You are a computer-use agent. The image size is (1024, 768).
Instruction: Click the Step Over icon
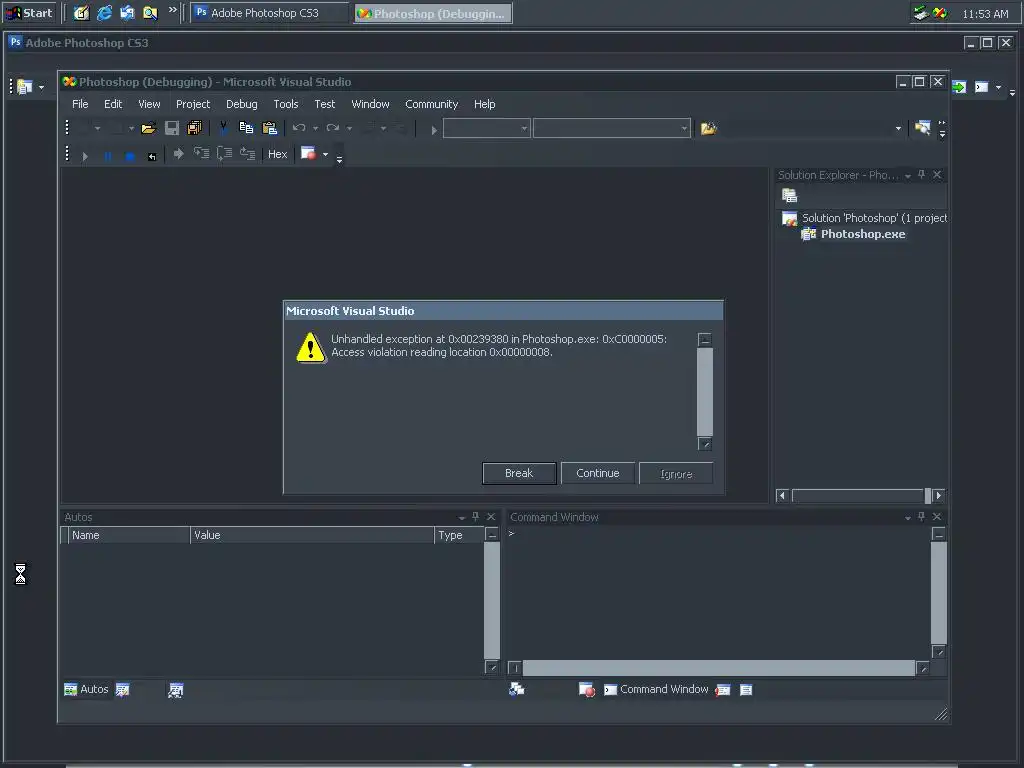224,154
